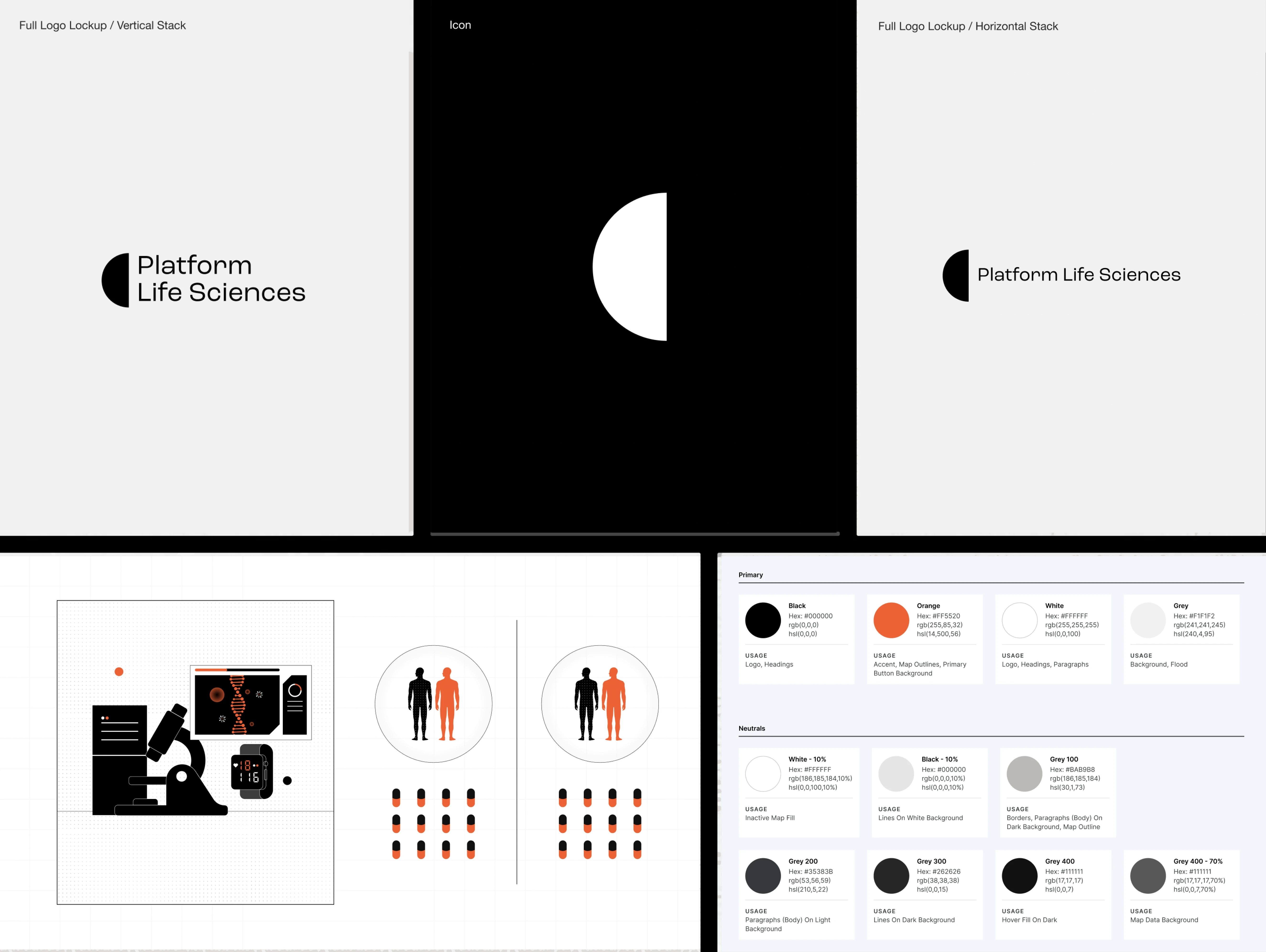Image resolution: width=1266 pixels, height=952 pixels.
Task: Click the 'Platform Life Sciences' horizontal wordmark
Action: (x=1079, y=275)
